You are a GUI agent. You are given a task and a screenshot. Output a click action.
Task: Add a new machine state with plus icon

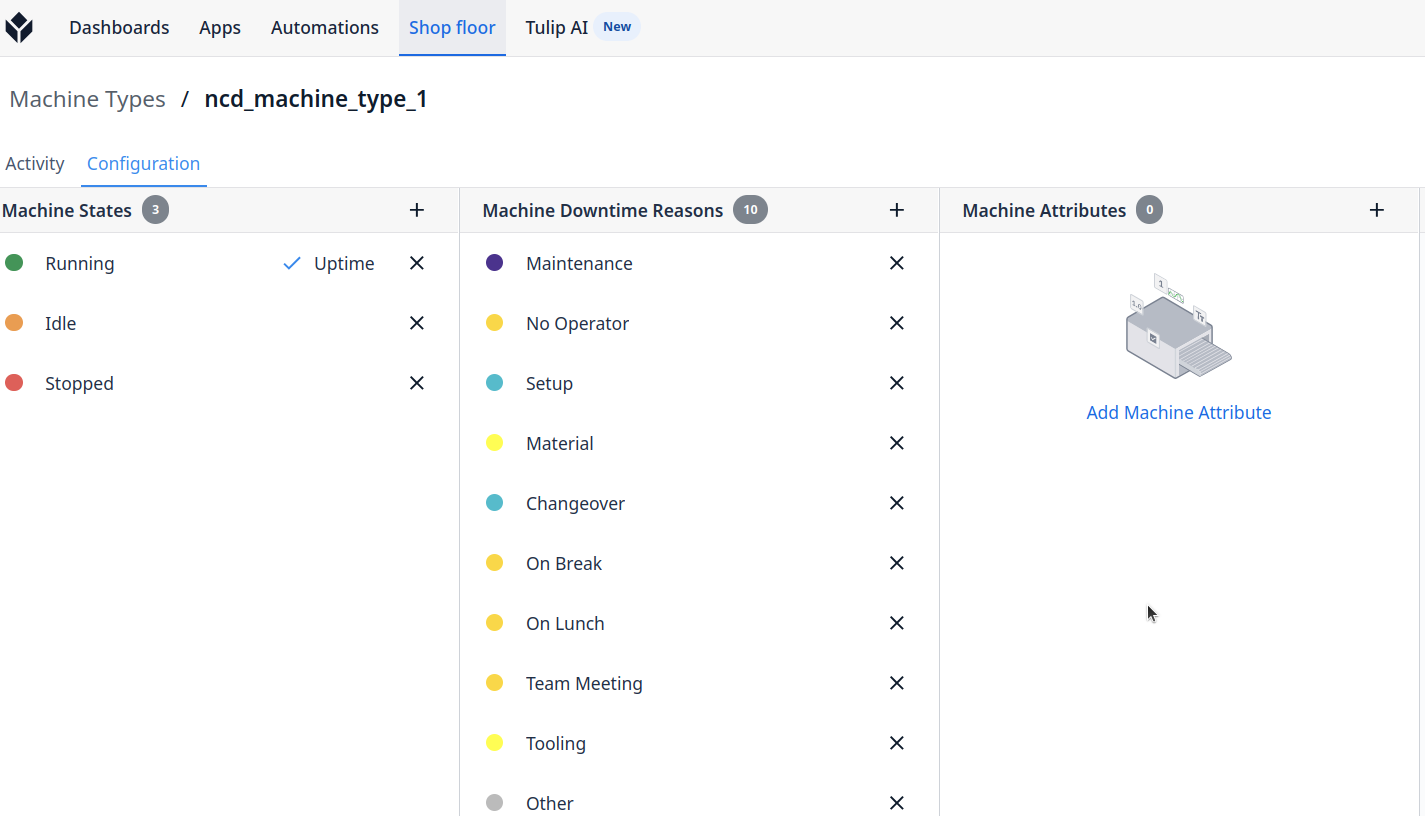(417, 210)
